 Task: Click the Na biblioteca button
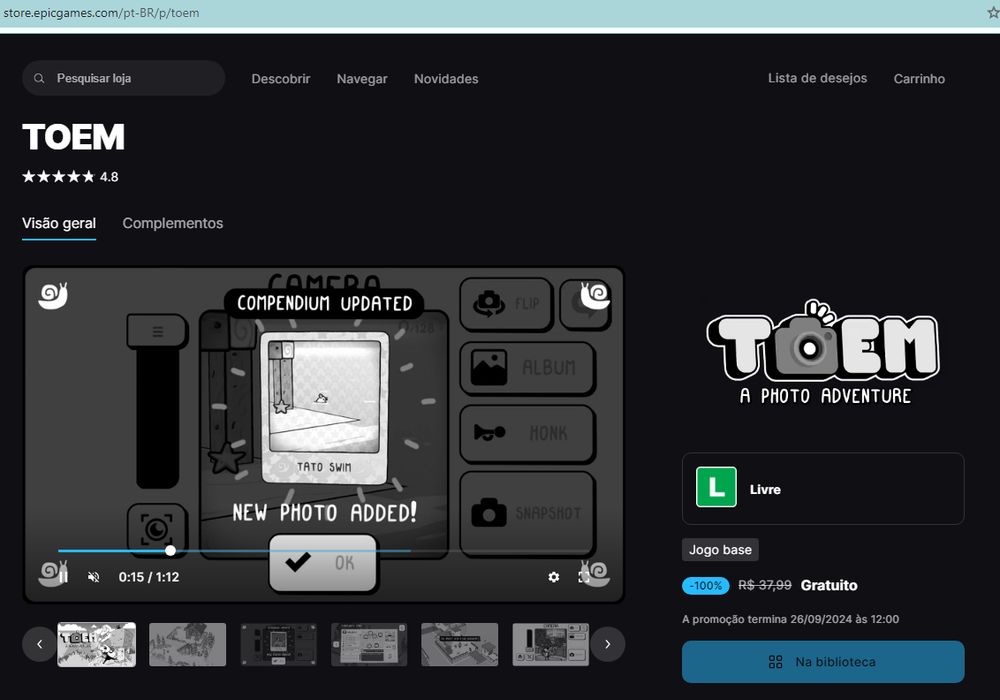tap(823, 662)
